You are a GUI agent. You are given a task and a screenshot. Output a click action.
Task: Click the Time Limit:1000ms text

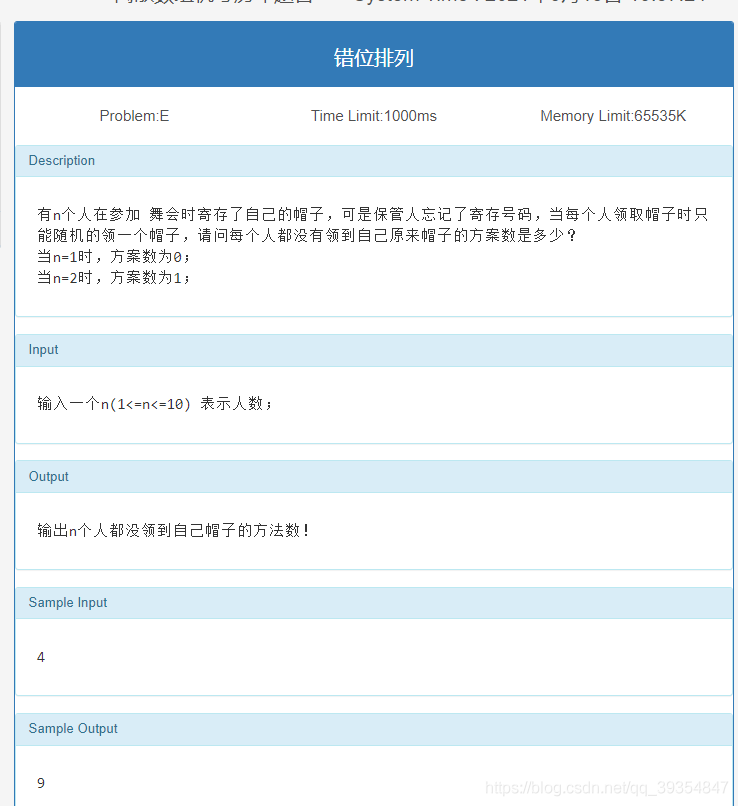pyautogui.click(x=374, y=116)
